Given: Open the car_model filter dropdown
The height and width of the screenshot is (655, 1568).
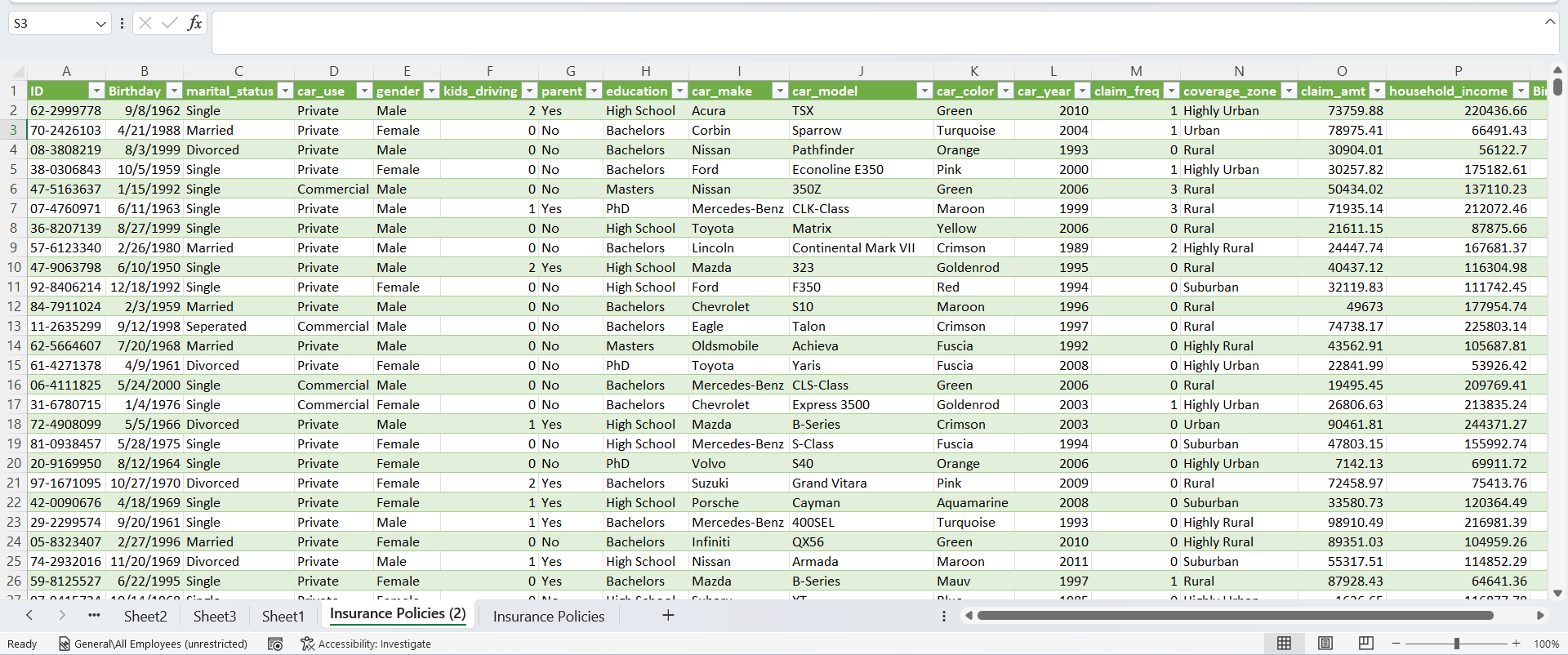Looking at the screenshot, I should click(x=924, y=91).
